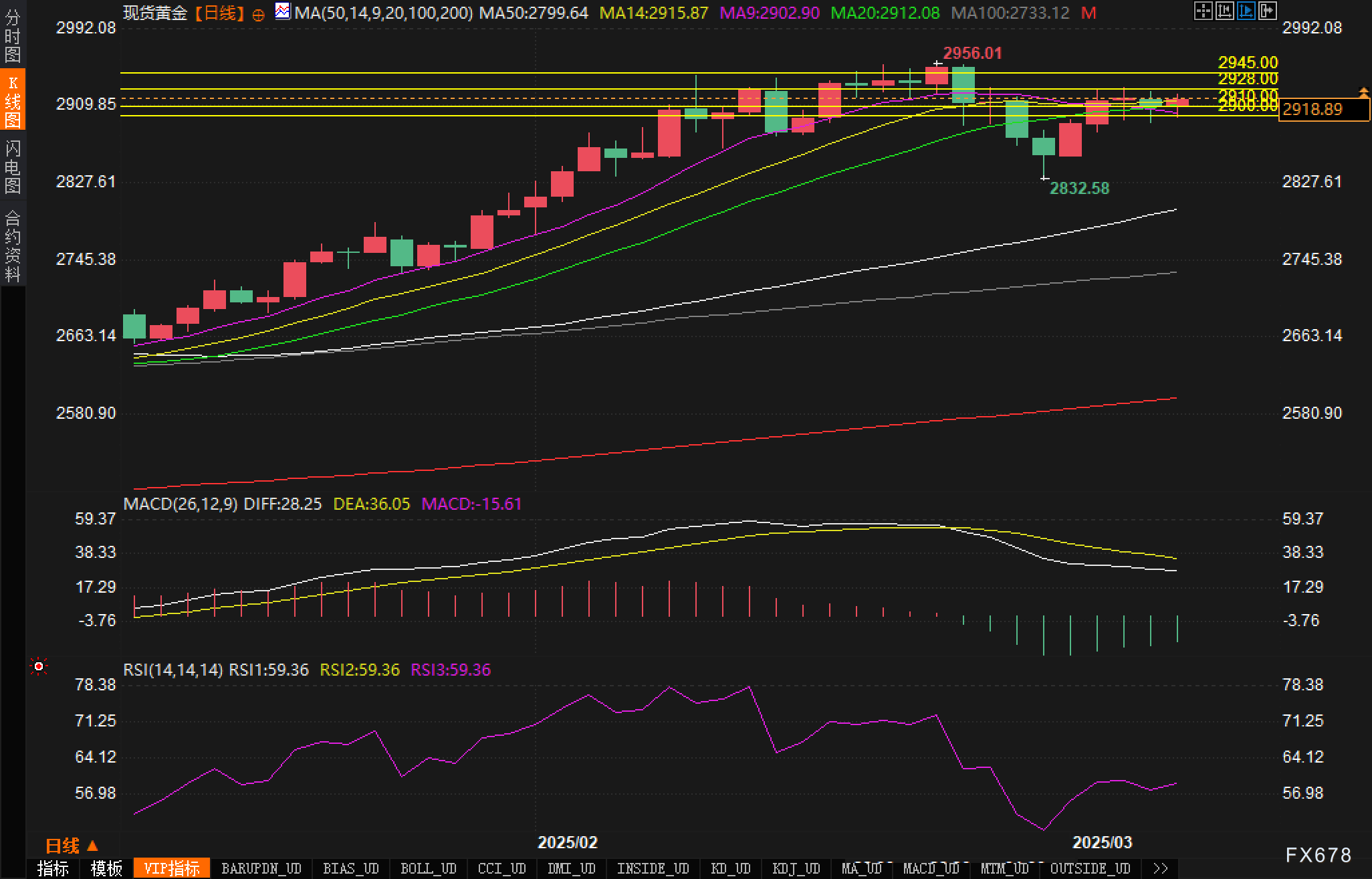Select the BOLL_UD indicator
Image resolution: width=1372 pixels, height=879 pixels.
tap(428, 868)
